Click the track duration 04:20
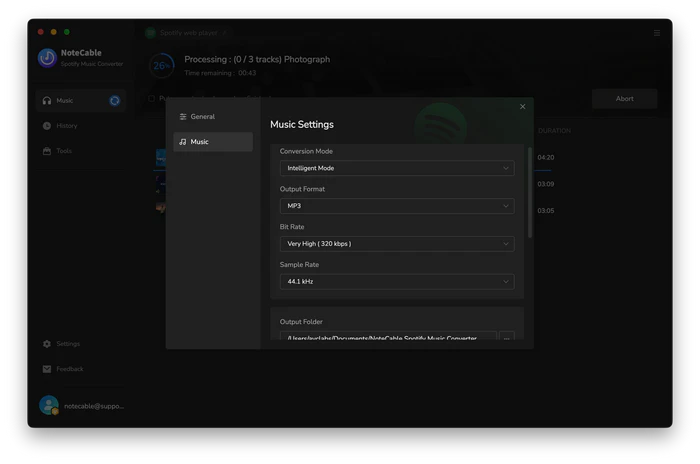Screen dimensions: 700x464 click(x=546, y=157)
